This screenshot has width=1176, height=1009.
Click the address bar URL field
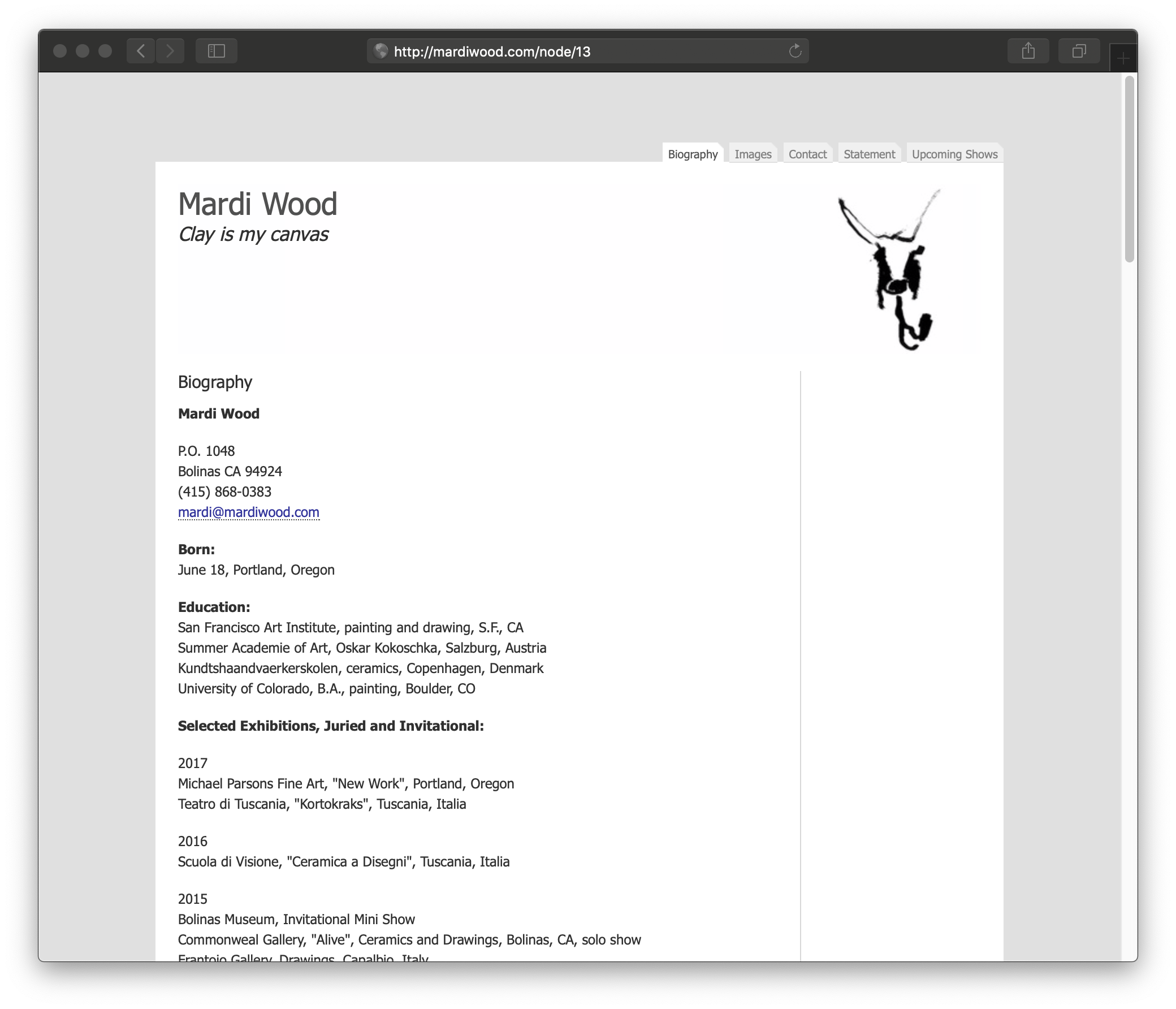[x=587, y=51]
